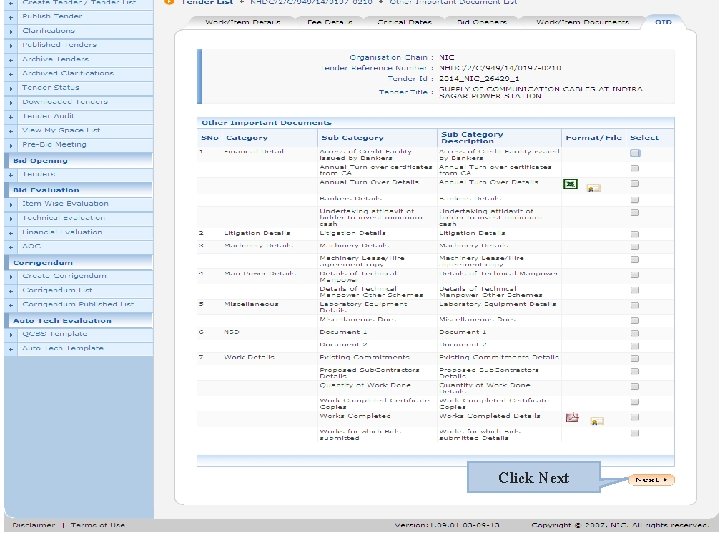Expand the QCBS Template arrow

point(11,335)
